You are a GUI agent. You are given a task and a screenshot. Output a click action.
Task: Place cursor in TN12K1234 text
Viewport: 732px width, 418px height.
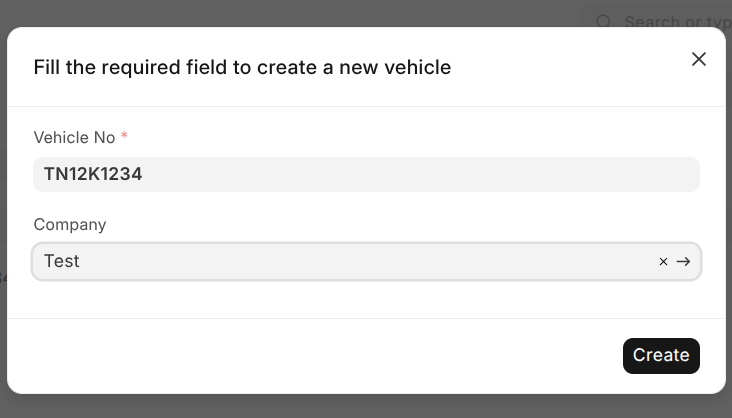(x=93, y=174)
